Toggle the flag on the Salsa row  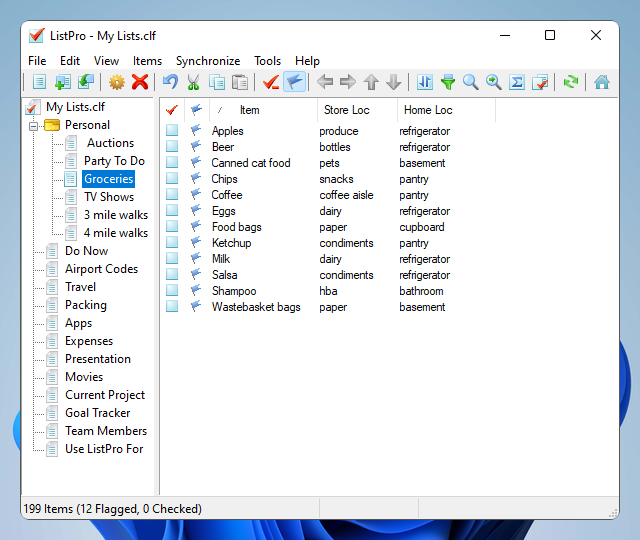click(196, 274)
